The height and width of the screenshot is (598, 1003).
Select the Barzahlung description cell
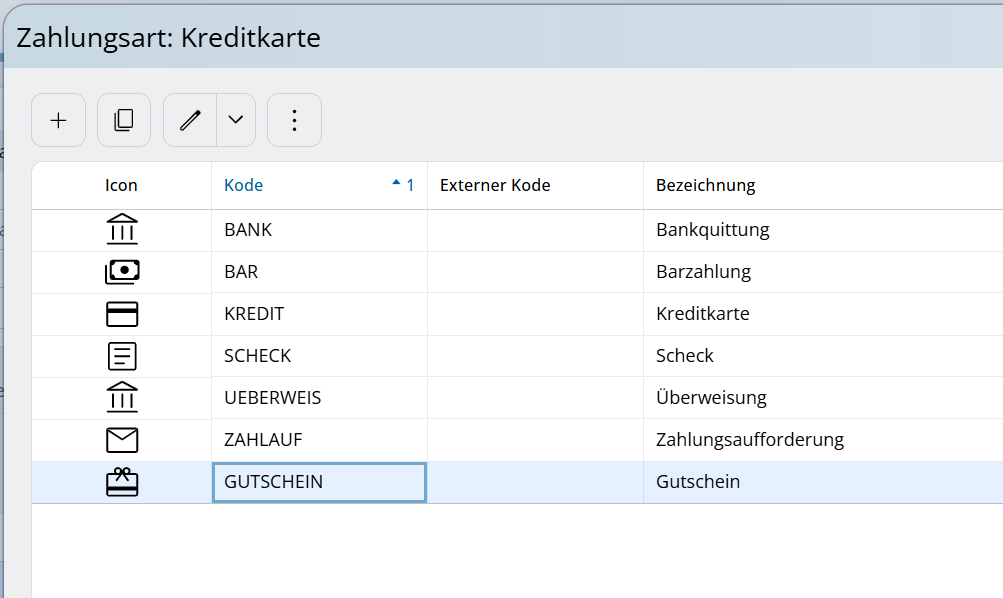coord(703,272)
